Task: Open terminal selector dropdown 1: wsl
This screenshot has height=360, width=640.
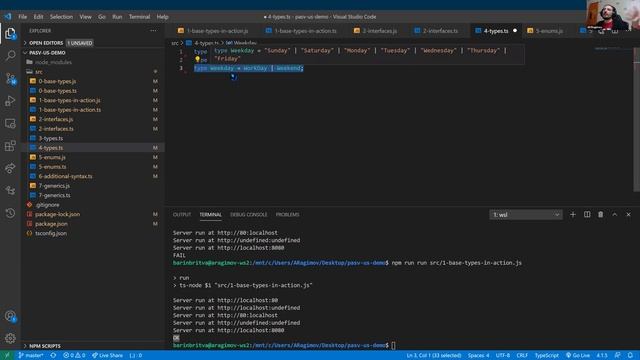Action: (526, 215)
